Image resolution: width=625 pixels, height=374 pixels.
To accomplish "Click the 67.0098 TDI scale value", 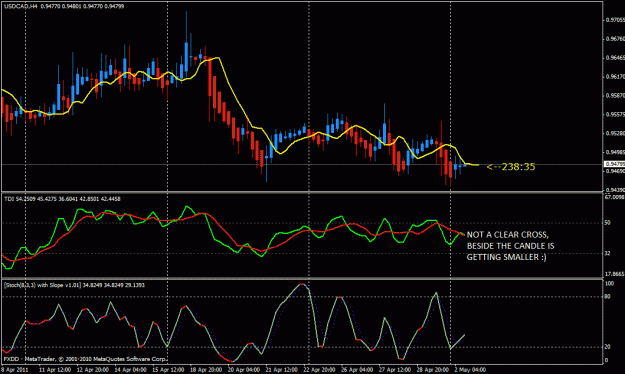I will click(614, 197).
